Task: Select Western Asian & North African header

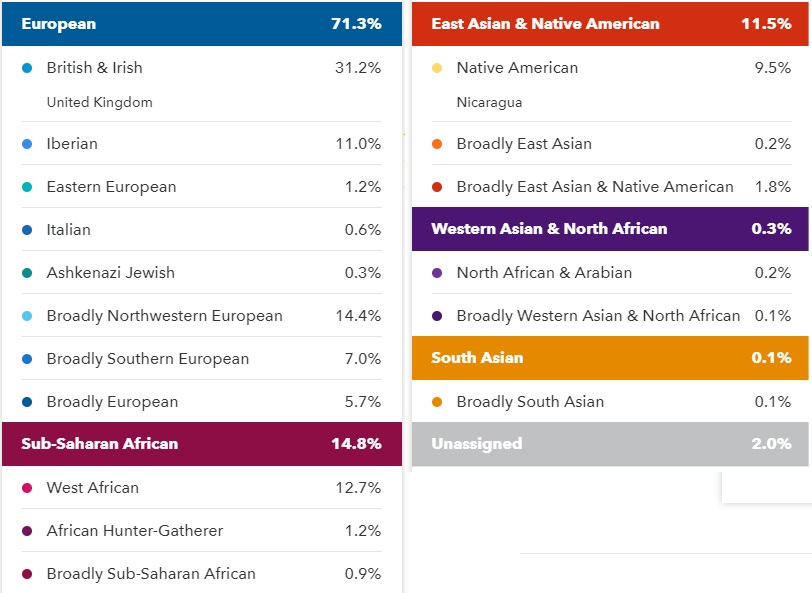Action: tap(610, 229)
